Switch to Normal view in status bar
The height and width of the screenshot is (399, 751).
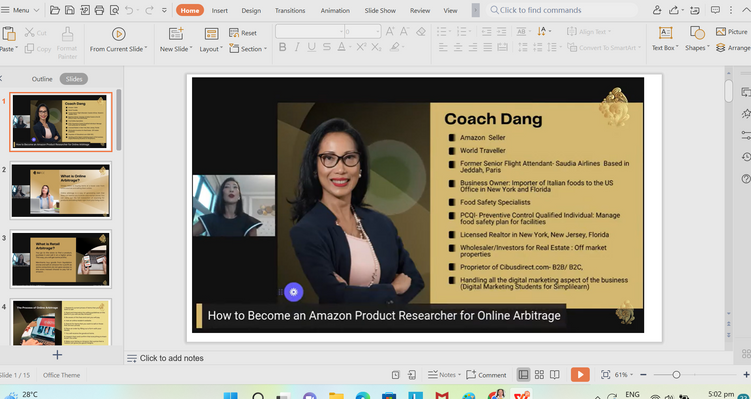point(523,375)
